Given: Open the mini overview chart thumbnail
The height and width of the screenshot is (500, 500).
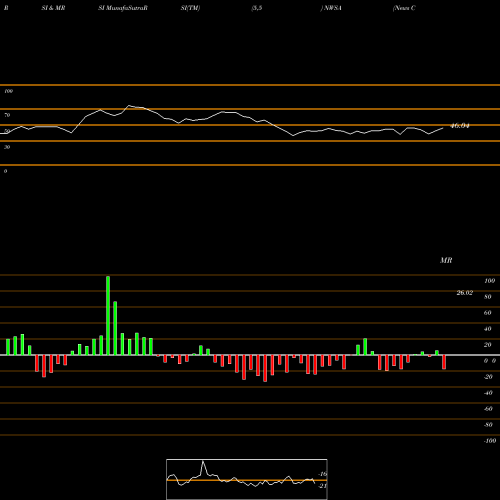Looking at the screenshot, I should [247, 479].
